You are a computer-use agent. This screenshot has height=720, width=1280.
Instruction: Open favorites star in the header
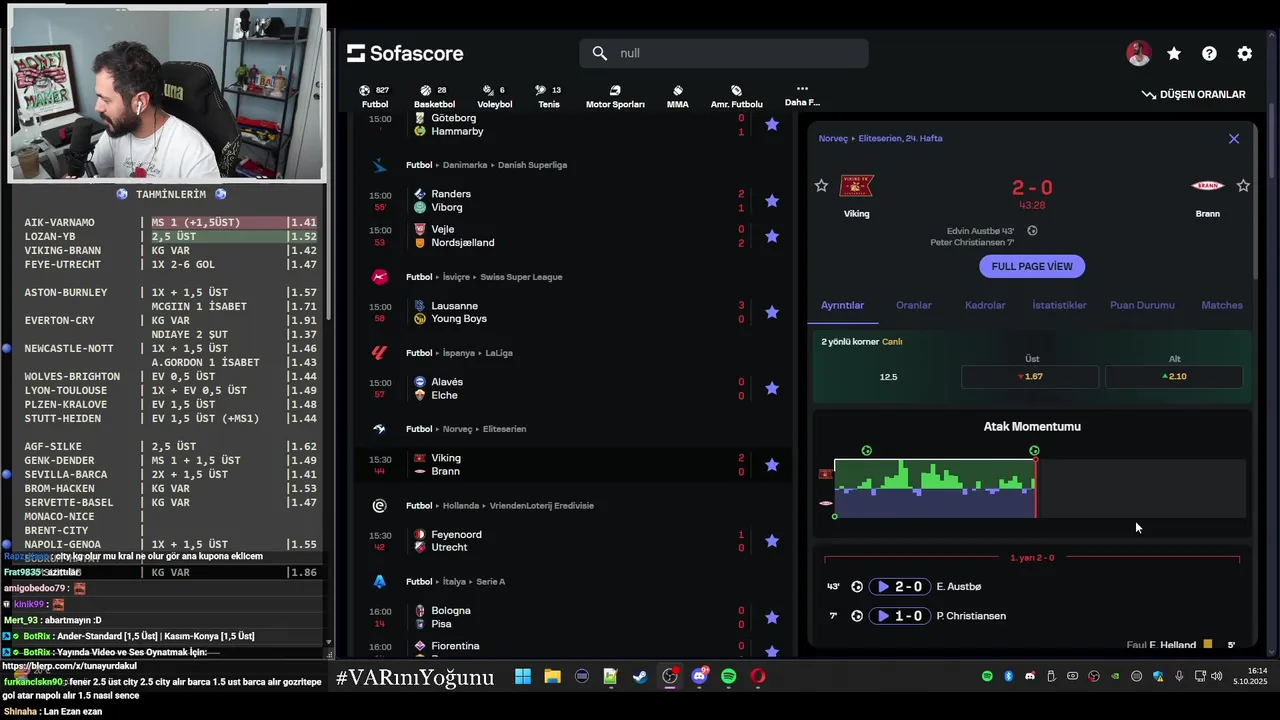[x=1174, y=54]
